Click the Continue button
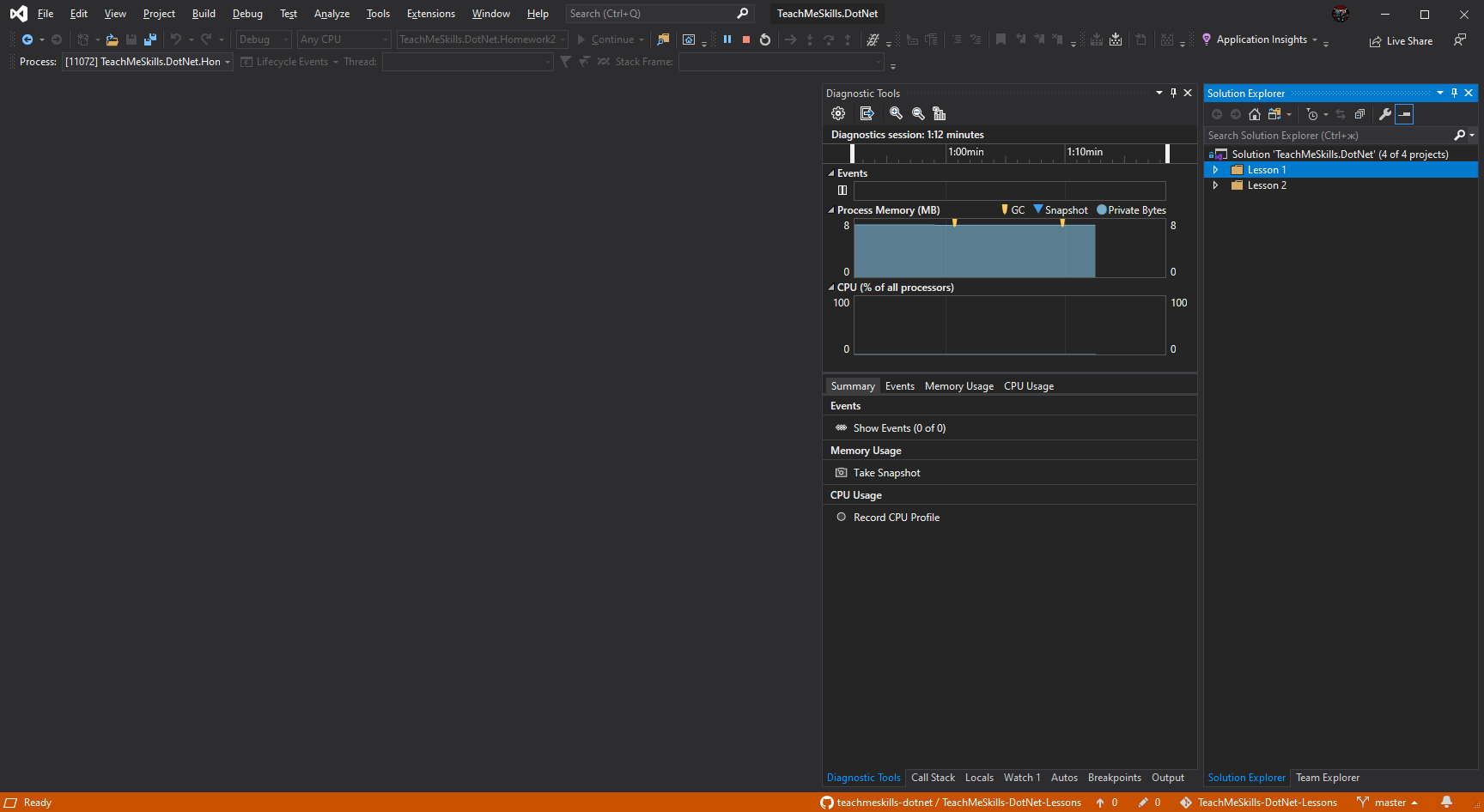Viewport: 1484px width, 812px height. [611, 39]
